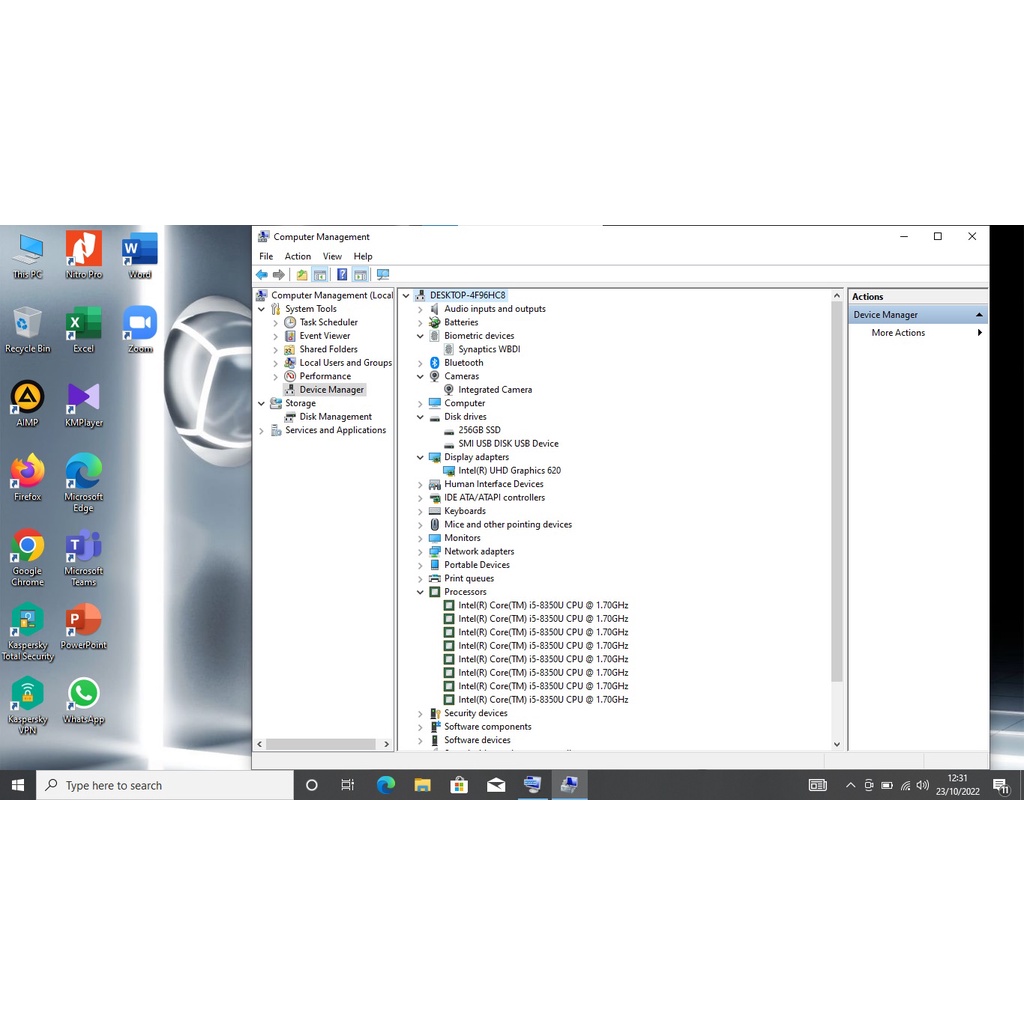Select Intel(R) UHD Graphics 620 device
The height and width of the screenshot is (1024, 1024).
point(502,471)
